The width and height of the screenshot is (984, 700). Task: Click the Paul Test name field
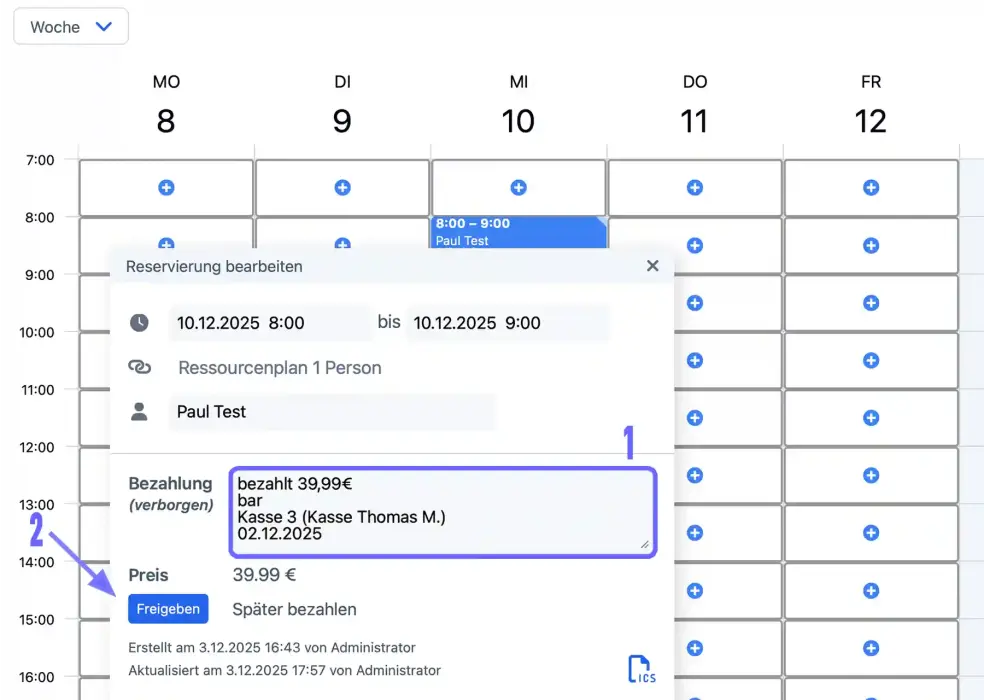330,412
